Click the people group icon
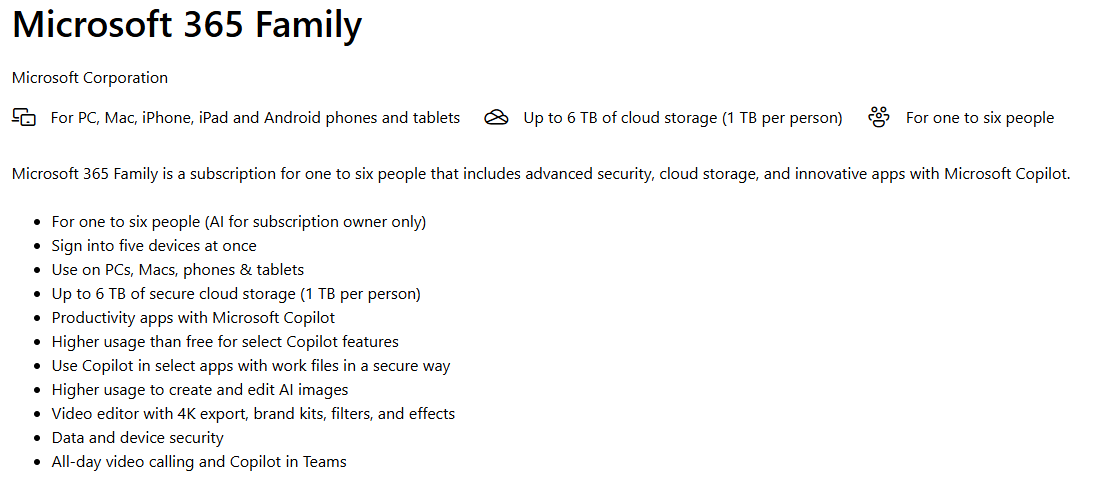This screenshot has width=1093, height=482. pos(879,117)
